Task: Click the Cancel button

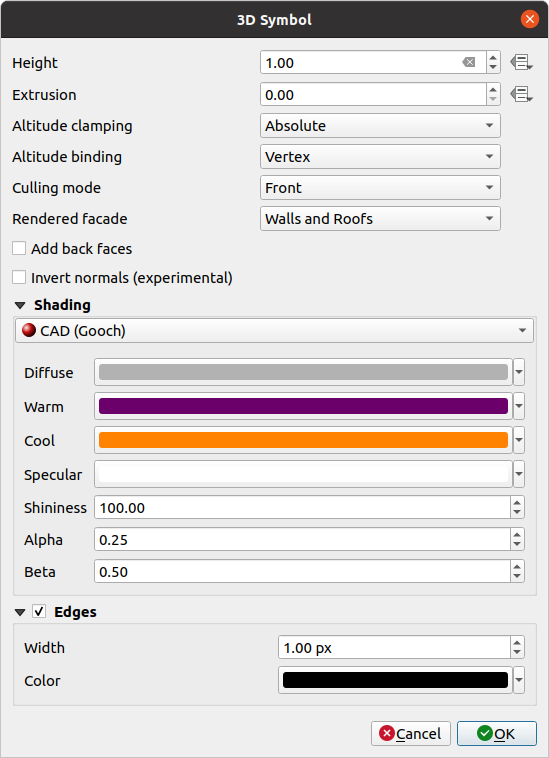Action: 411,734
